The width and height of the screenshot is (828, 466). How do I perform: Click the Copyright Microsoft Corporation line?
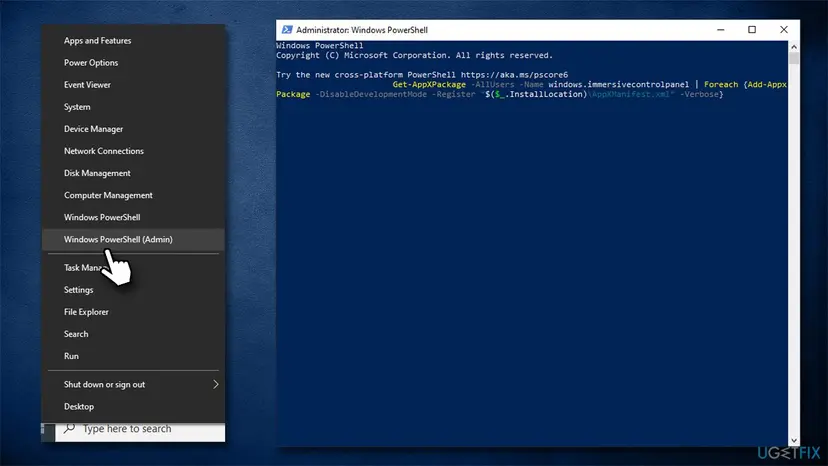415,55
